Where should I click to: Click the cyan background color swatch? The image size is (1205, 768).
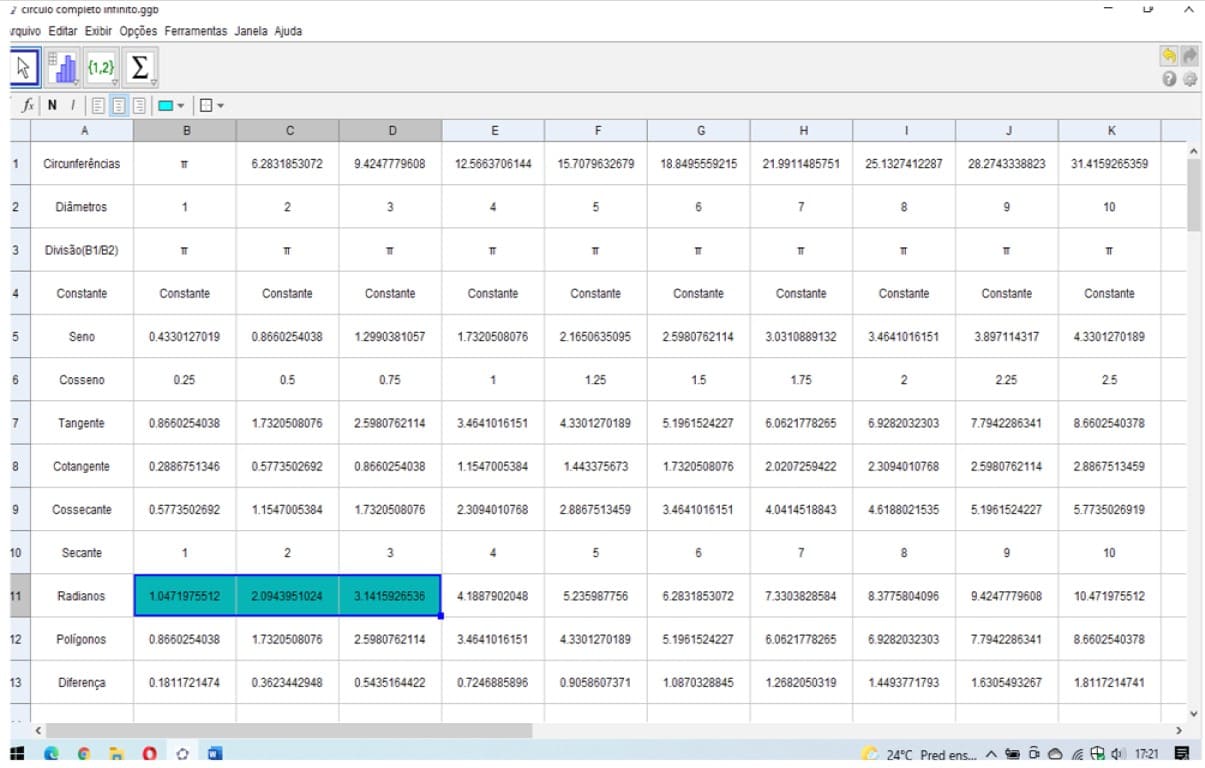pyautogui.click(x=165, y=105)
